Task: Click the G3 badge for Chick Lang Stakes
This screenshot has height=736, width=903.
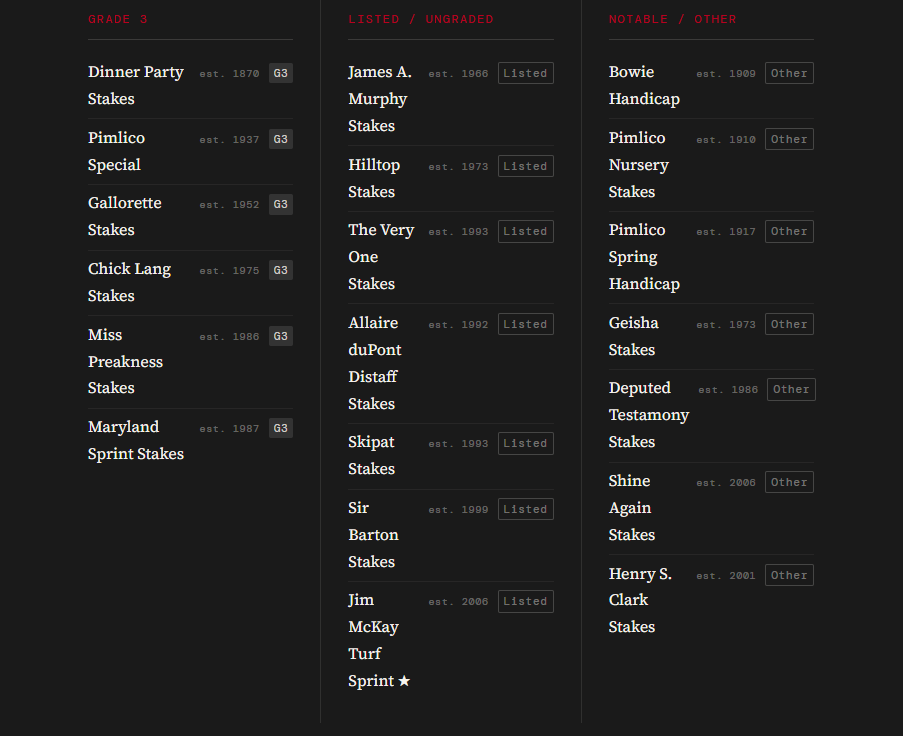Action: point(280,270)
